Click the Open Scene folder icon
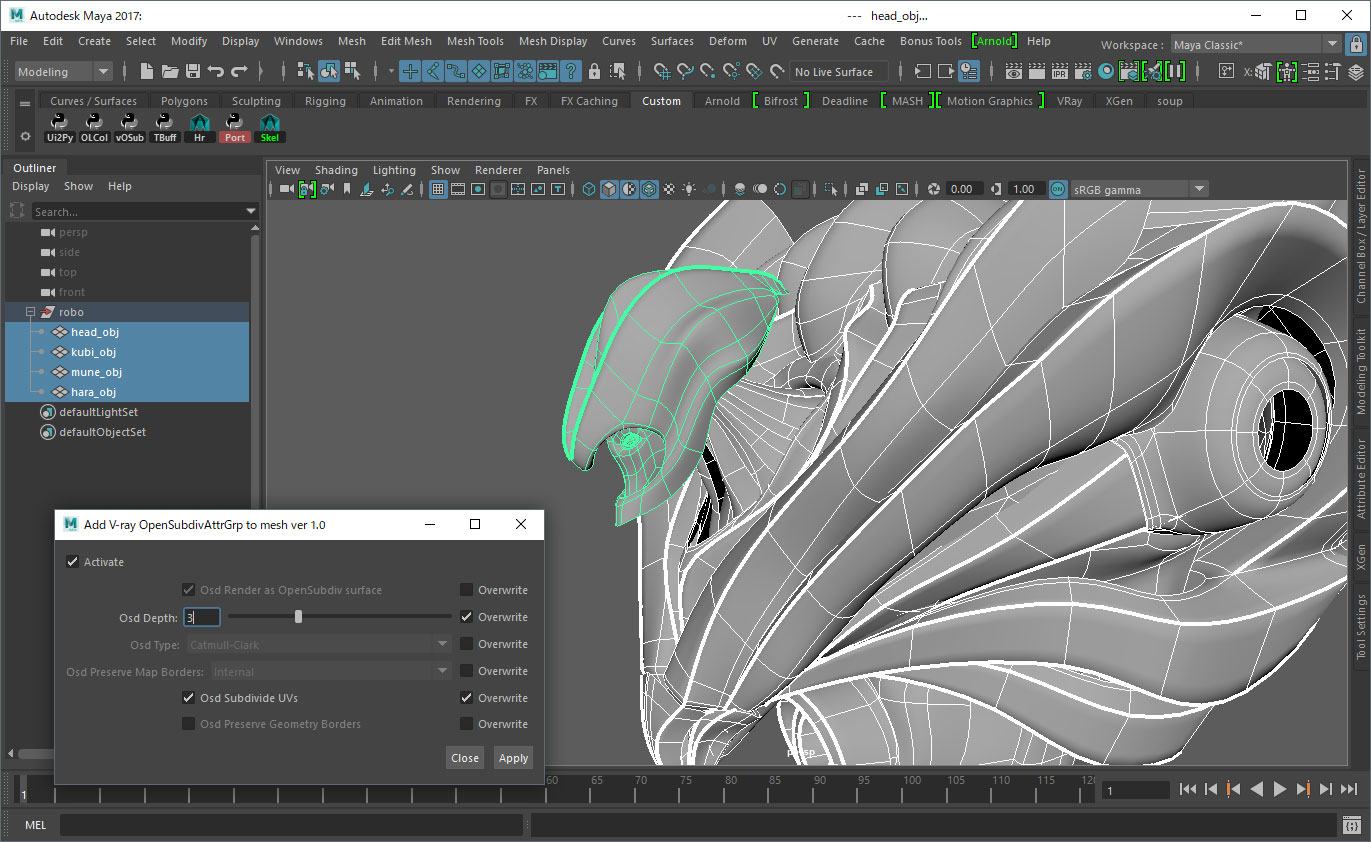 click(x=170, y=71)
